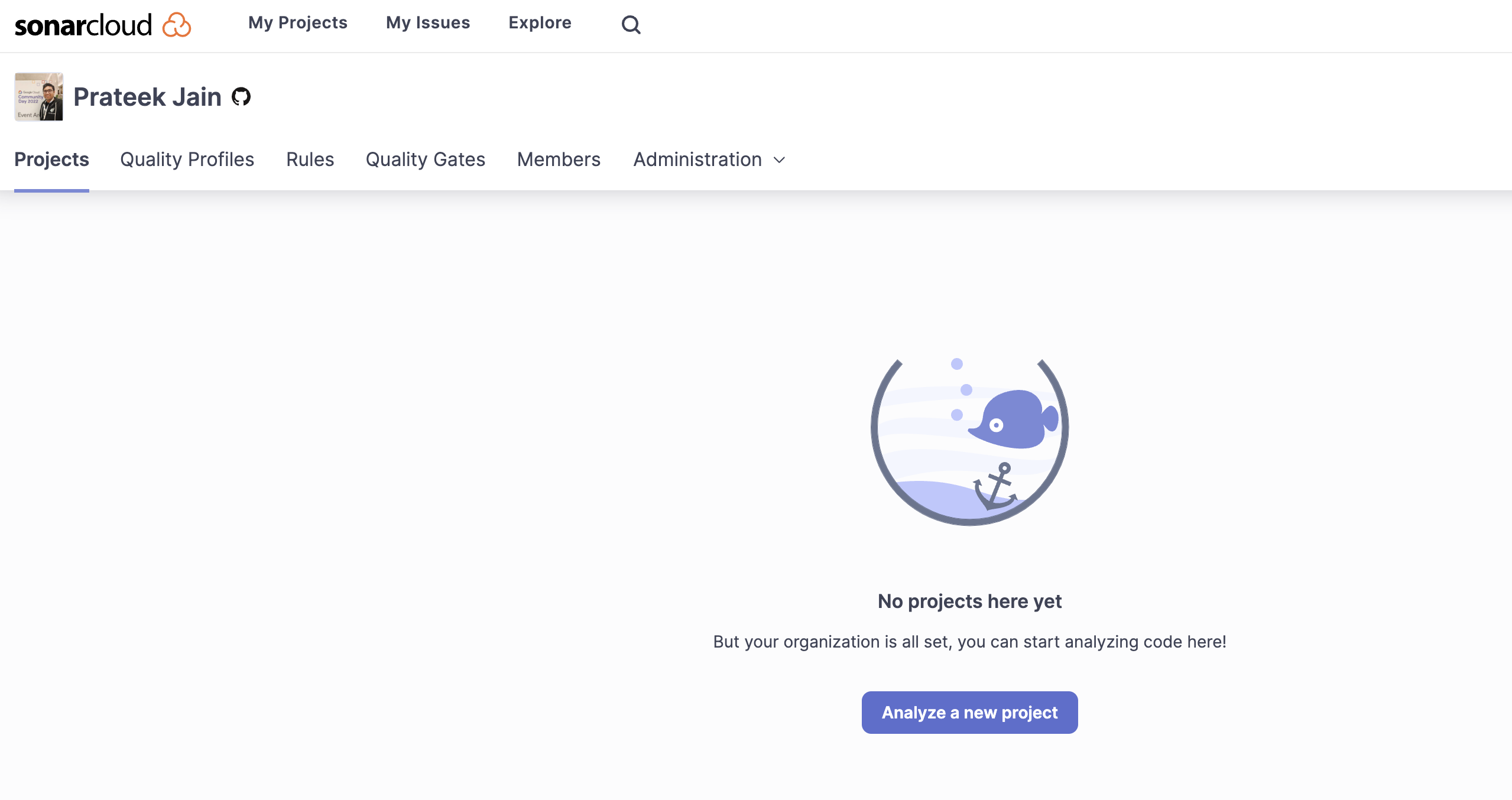Select the Quality Gates tab
This screenshot has height=800, width=1512.
425,160
